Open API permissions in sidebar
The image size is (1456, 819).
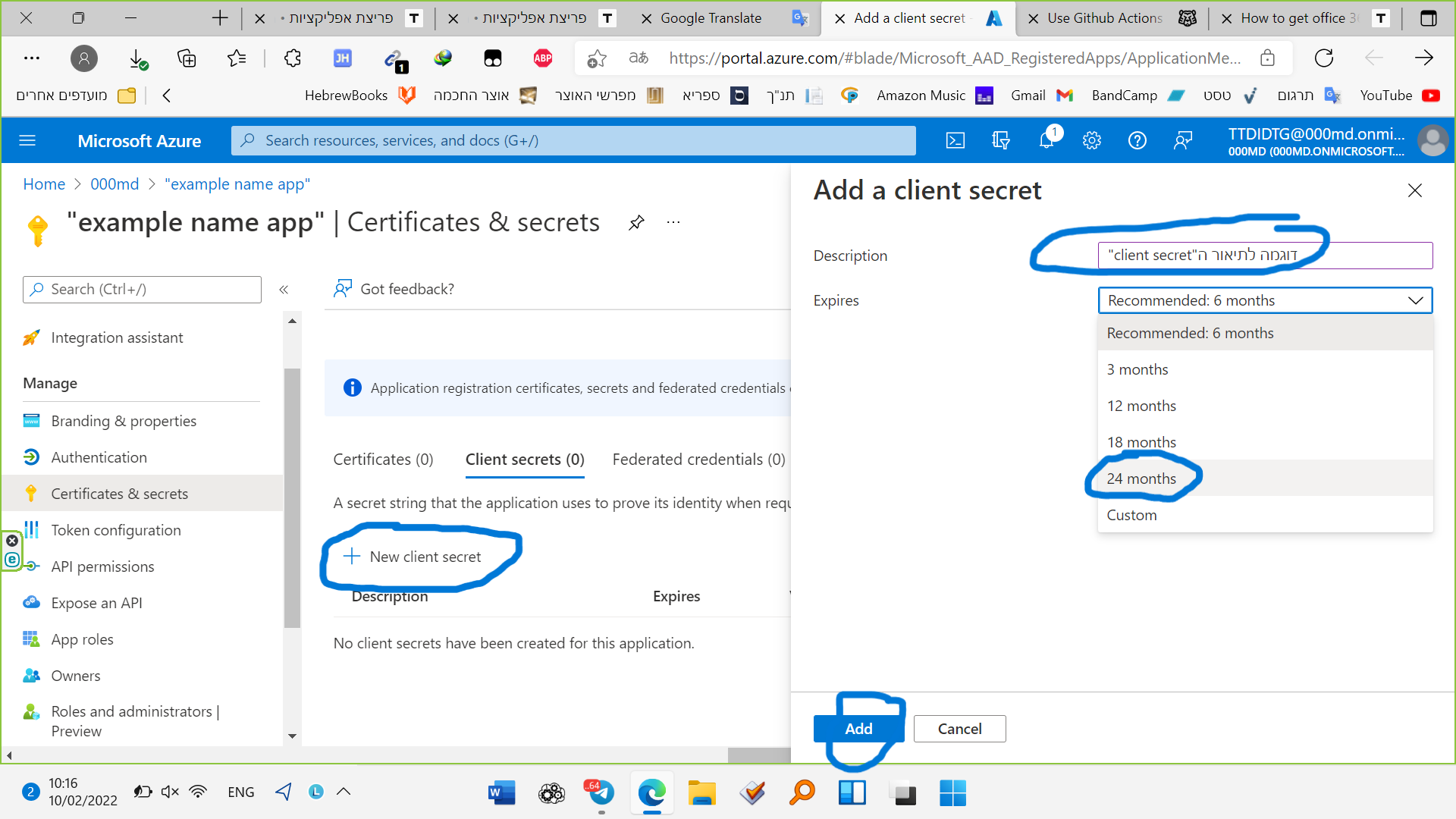(102, 566)
